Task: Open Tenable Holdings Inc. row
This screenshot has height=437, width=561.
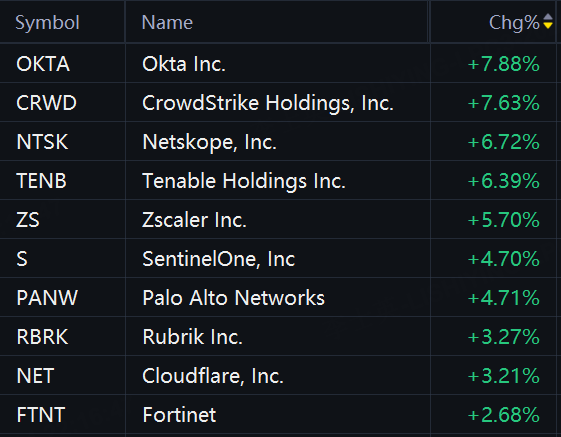Action: click(278, 181)
